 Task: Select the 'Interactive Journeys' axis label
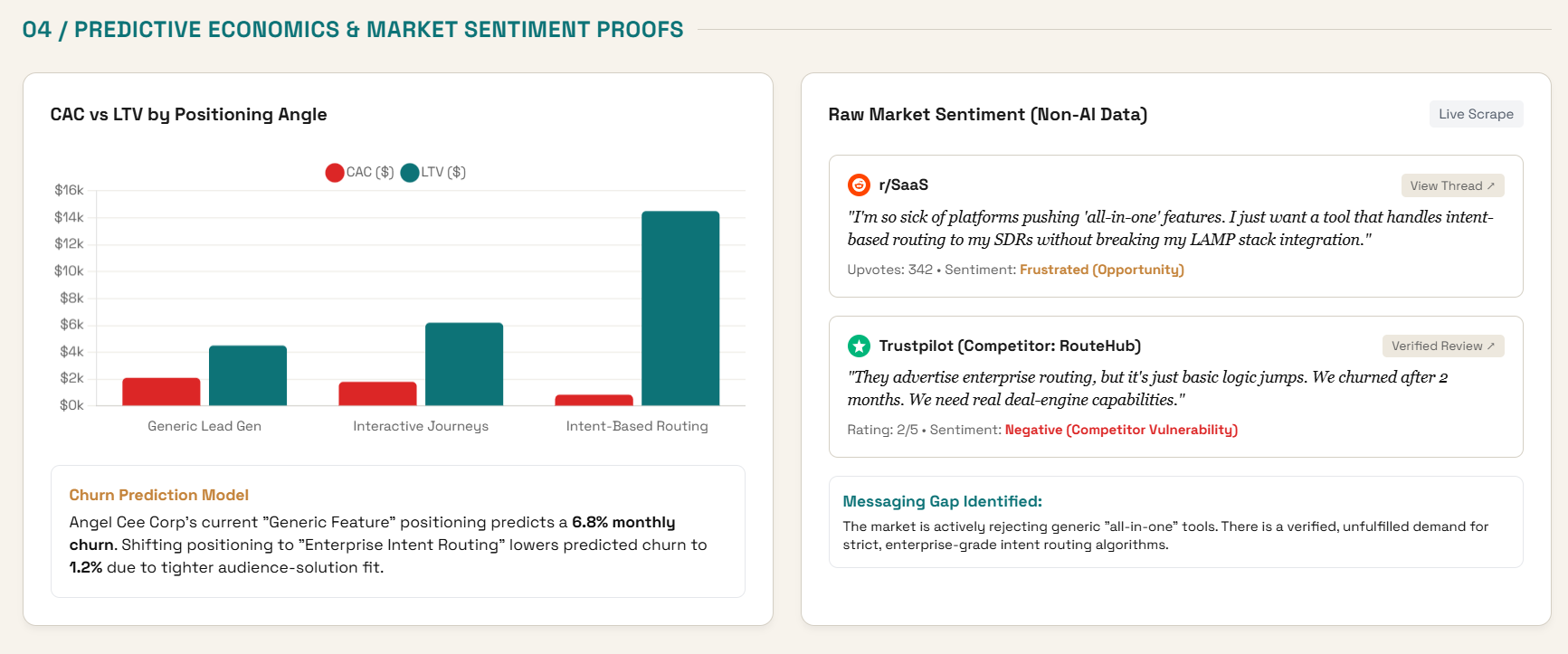(421, 426)
